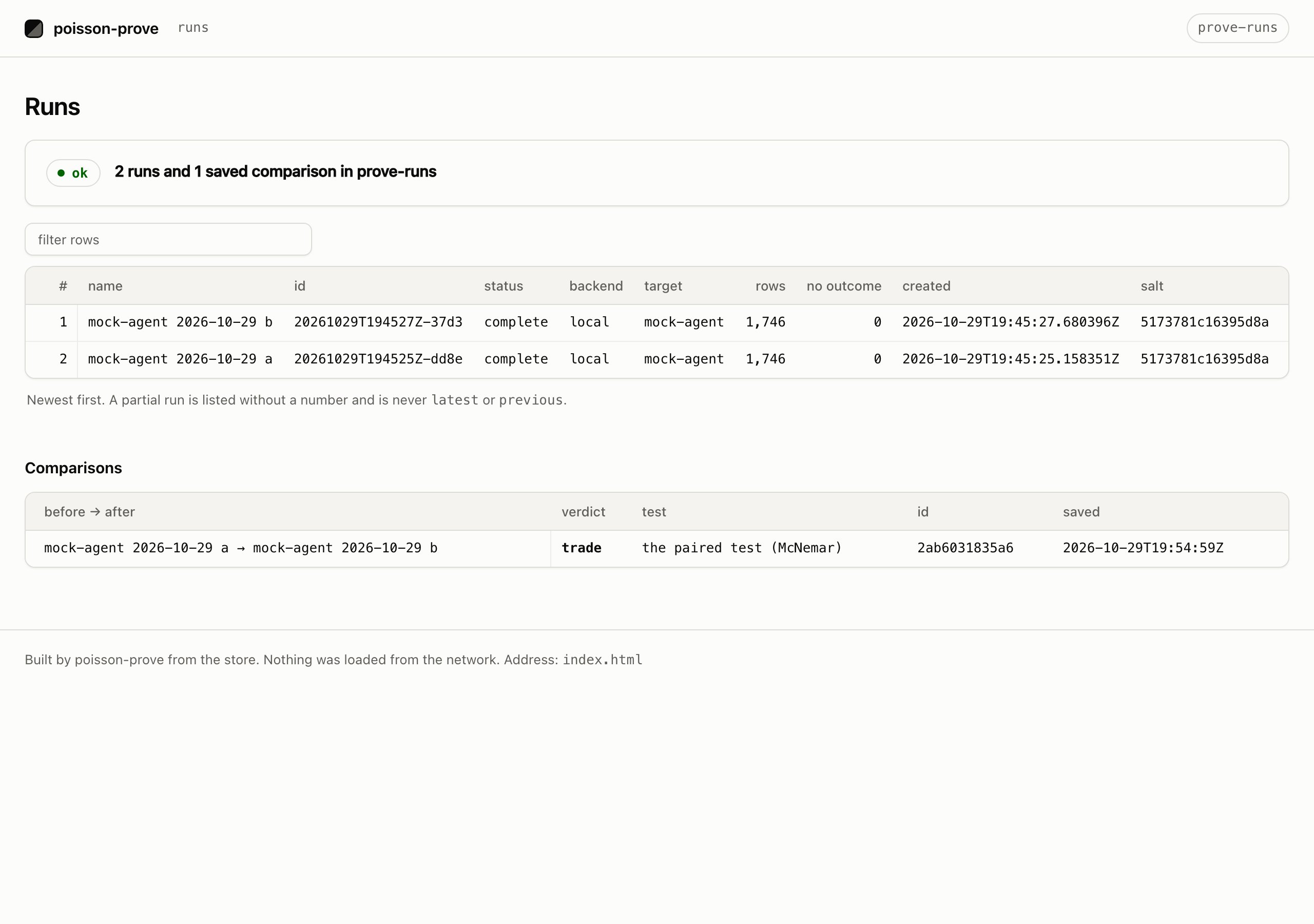The height and width of the screenshot is (924, 1314).
Task: Click complete status of run b
Action: pos(516,322)
